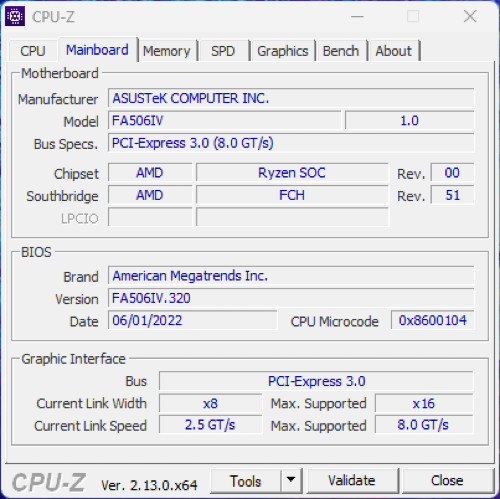
Task: Switch to the CPU tab
Action: pos(33,51)
